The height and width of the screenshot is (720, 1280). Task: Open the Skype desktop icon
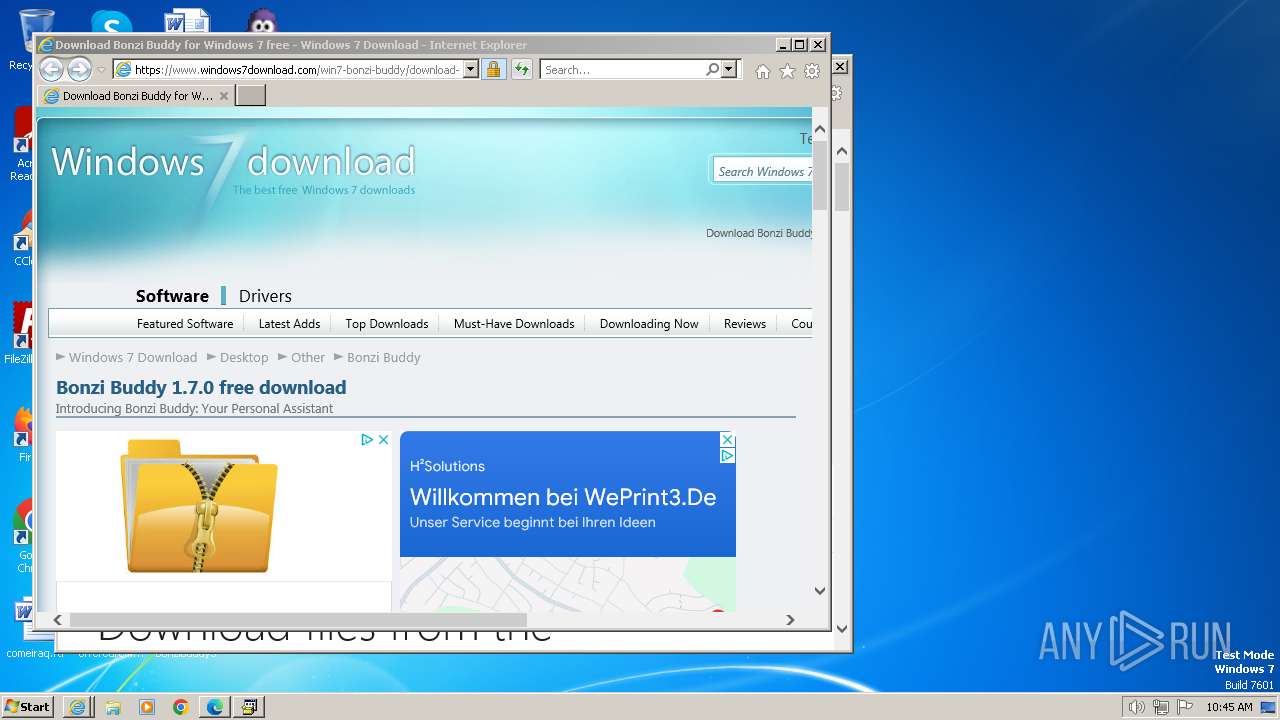point(111,22)
